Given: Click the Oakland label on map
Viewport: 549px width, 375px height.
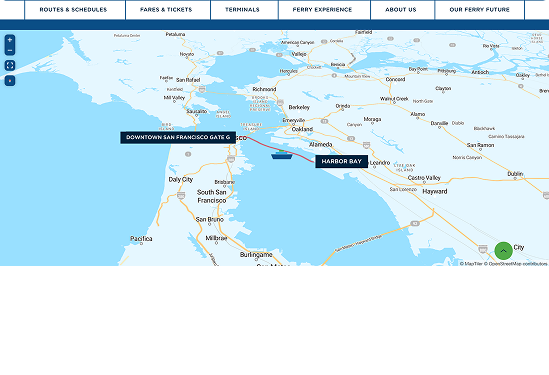Looking at the screenshot, I should point(302,129).
